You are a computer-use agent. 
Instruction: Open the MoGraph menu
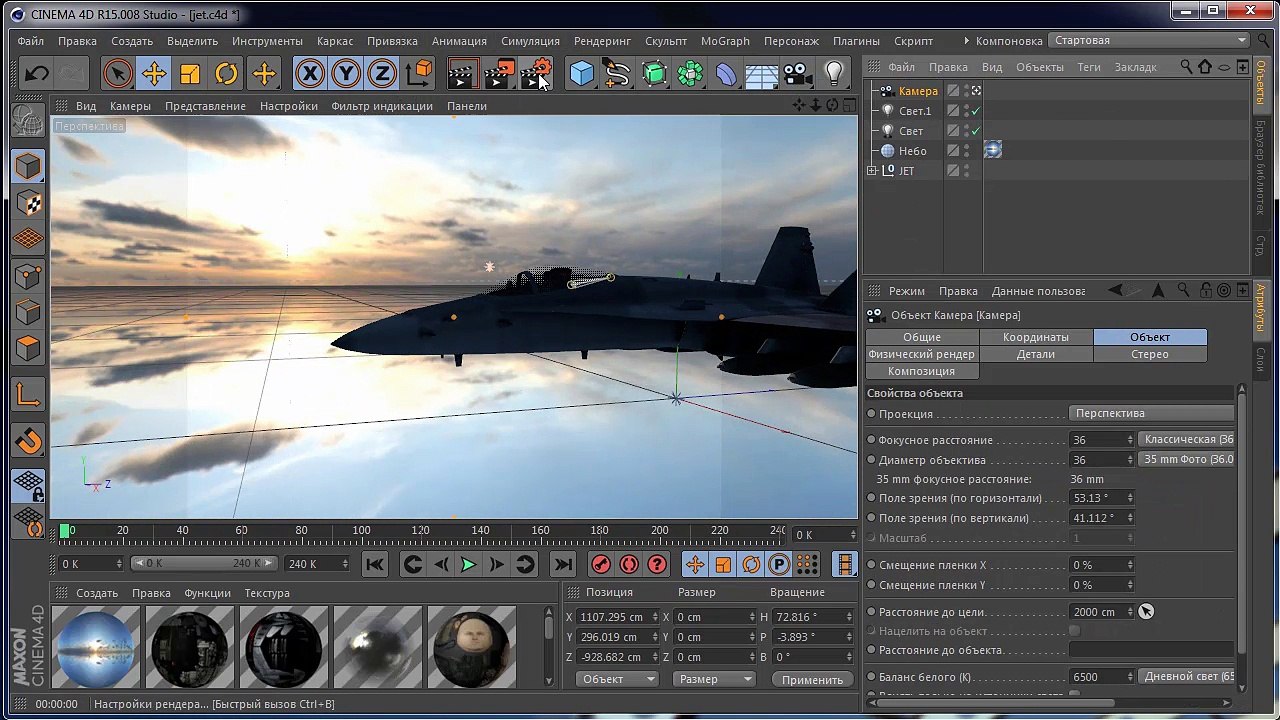pos(725,41)
